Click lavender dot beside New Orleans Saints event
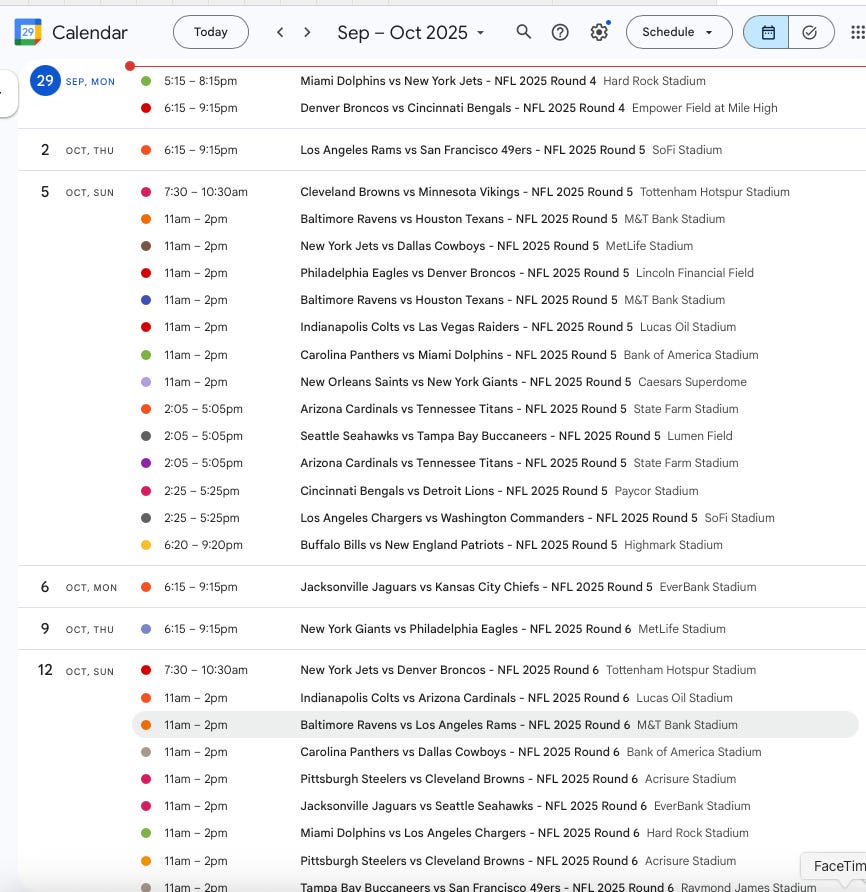 146,382
